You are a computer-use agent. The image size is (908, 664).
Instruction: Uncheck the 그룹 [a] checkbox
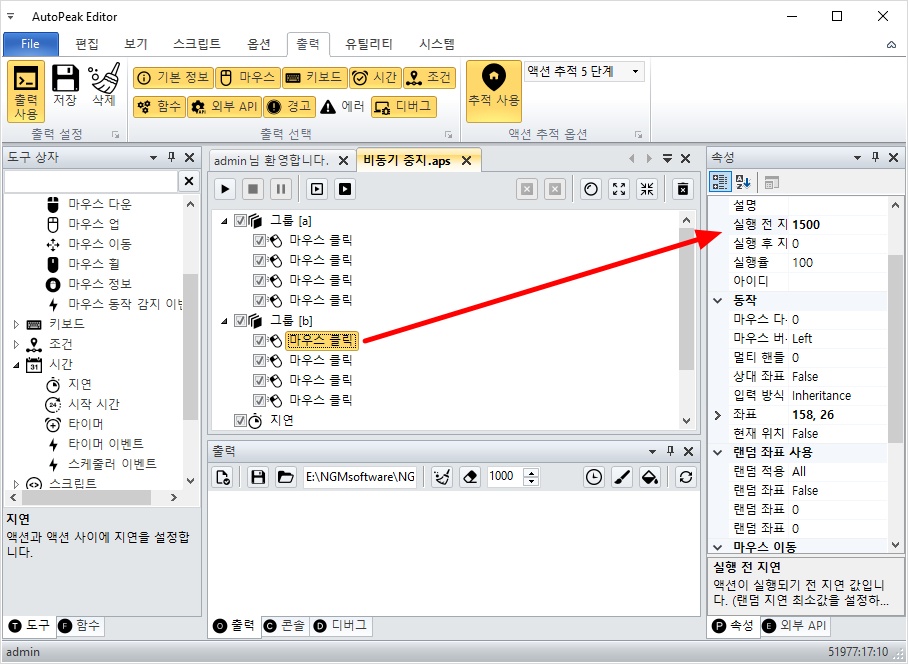coord(240,221)
